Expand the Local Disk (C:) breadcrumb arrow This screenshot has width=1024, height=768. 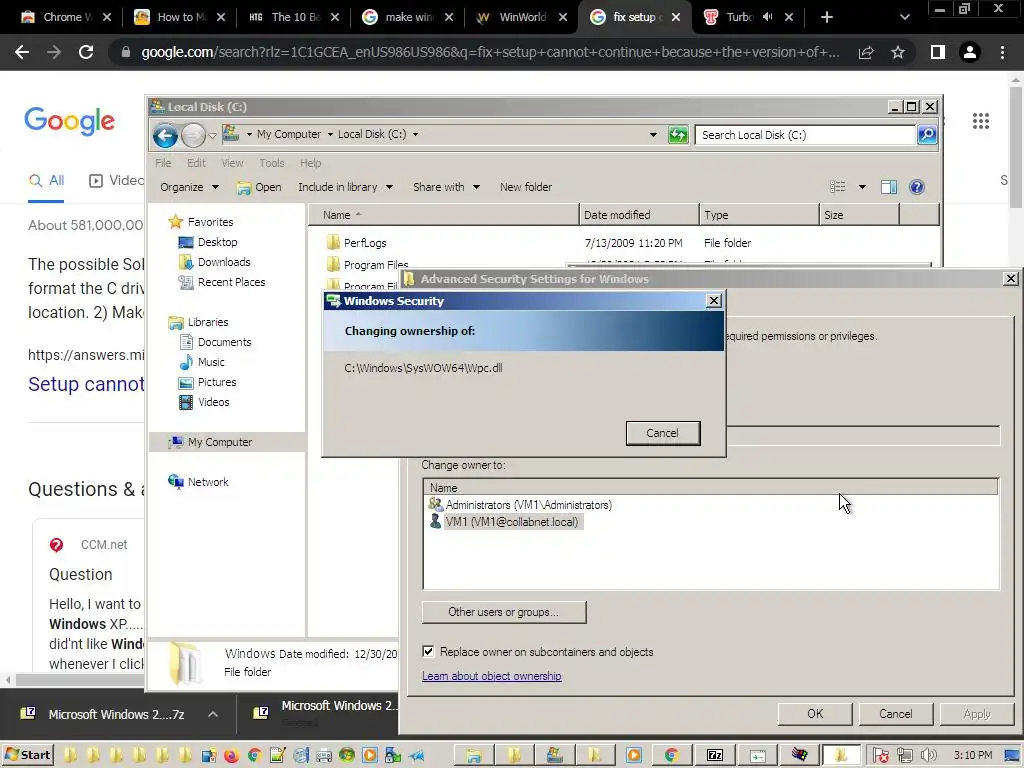(415, 135)
